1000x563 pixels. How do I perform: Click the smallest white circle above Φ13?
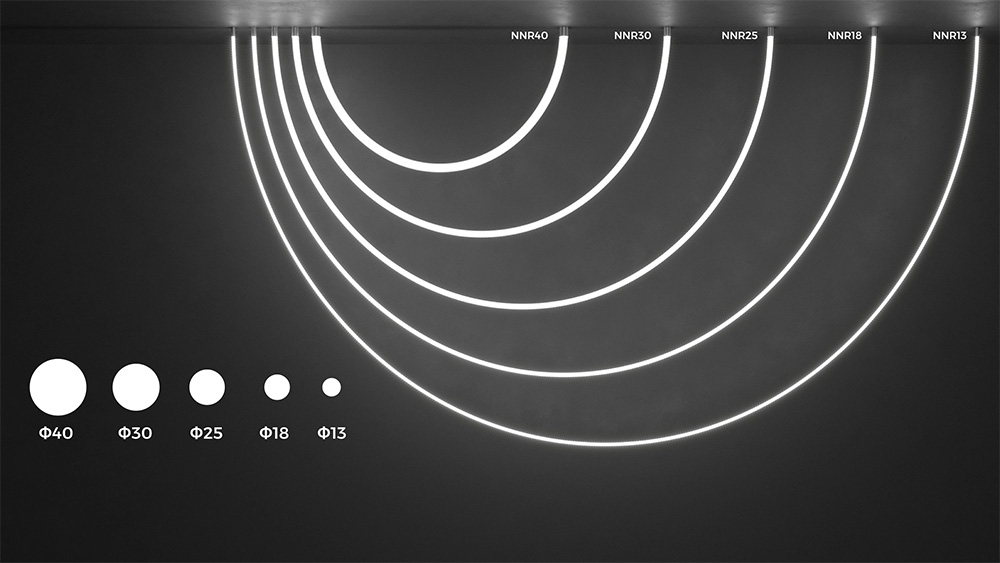point(332,387)
